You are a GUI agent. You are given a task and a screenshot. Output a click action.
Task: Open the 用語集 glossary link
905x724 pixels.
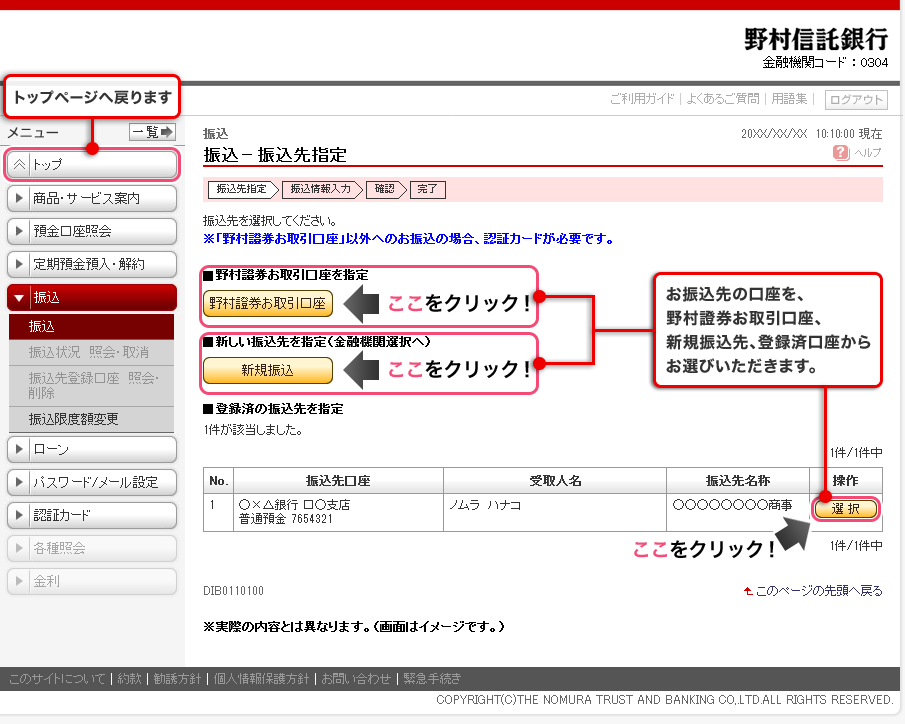click(789, 99)
